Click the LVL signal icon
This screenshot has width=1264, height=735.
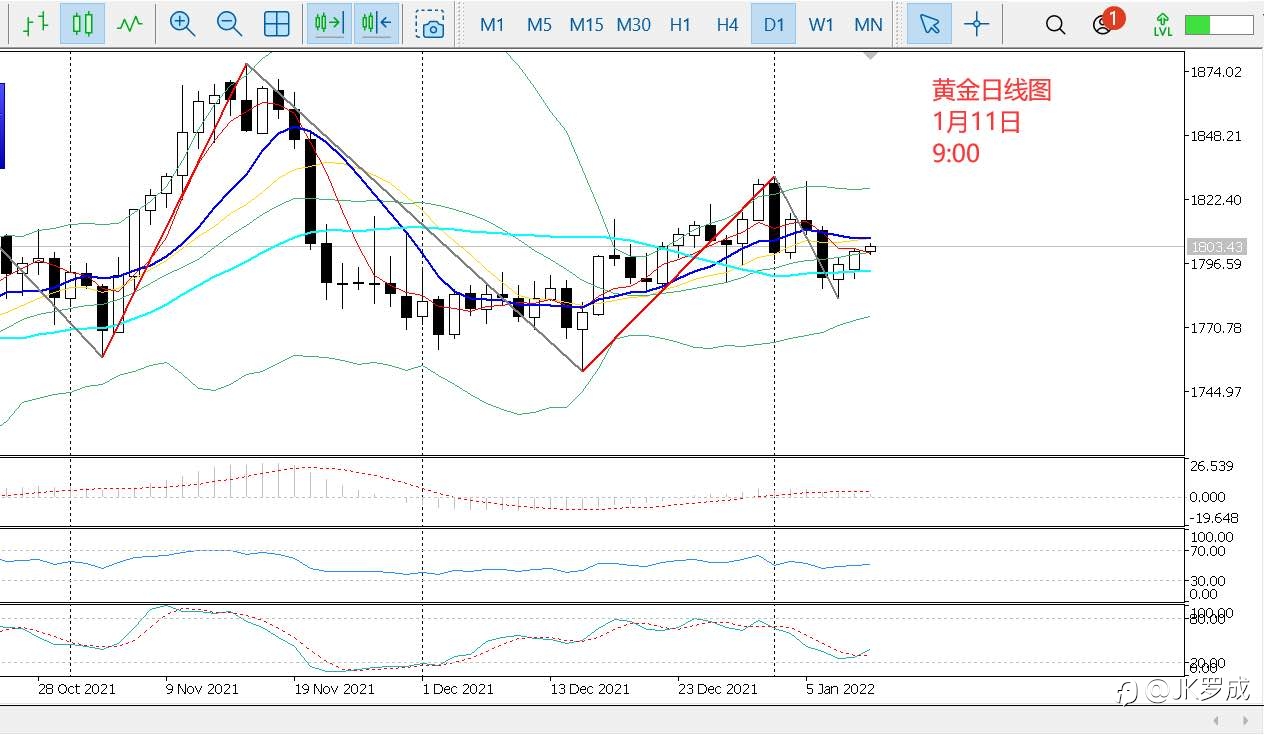pos(1162,25)
